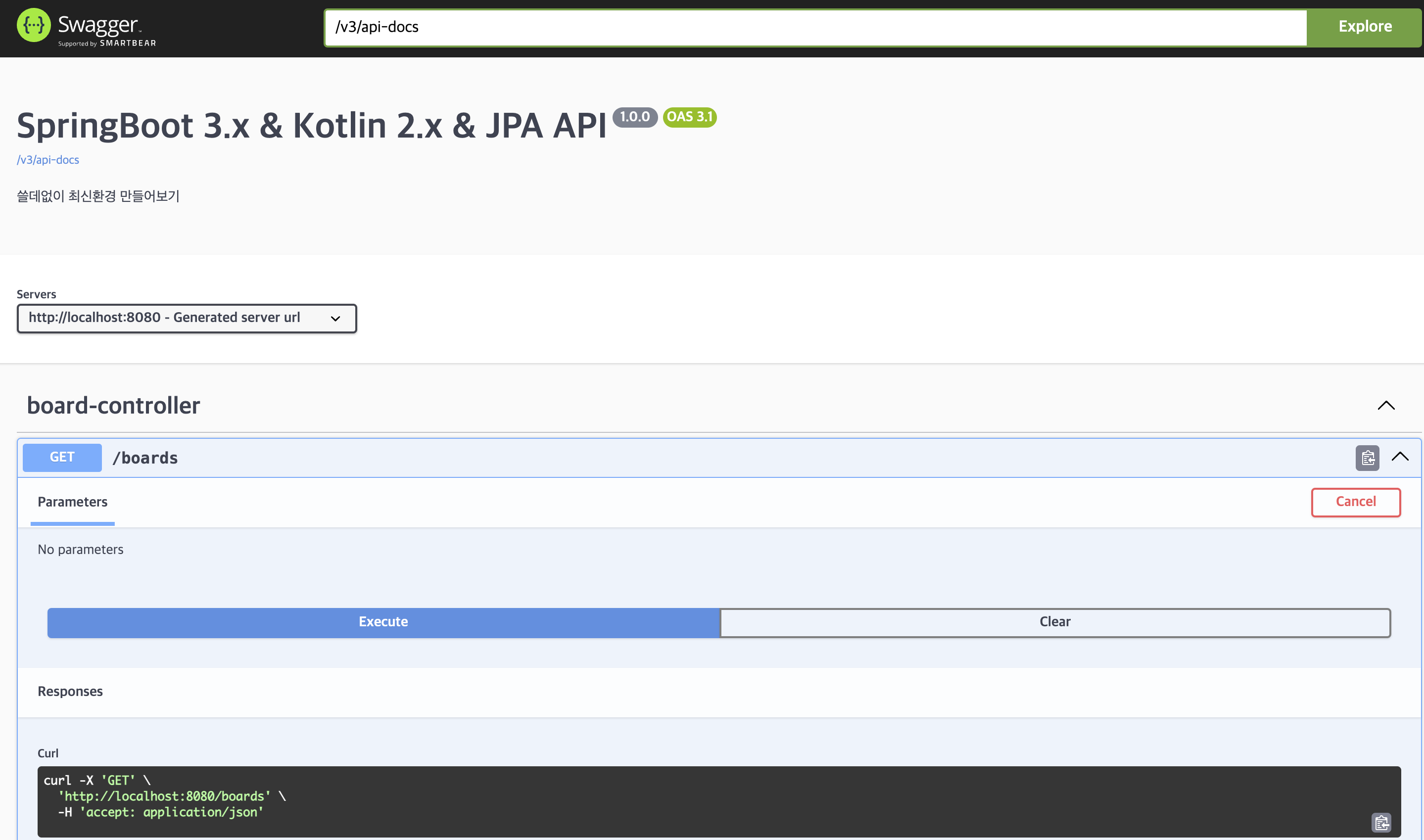Click the OAS 3.1 version badge
Image resolution: width=1424 pixels, height=840 pixels.
click(x=689, y=117)
